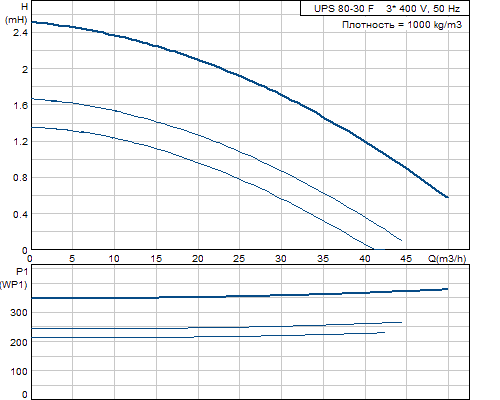Click the 2.4 head axis value

coord(20,33)
